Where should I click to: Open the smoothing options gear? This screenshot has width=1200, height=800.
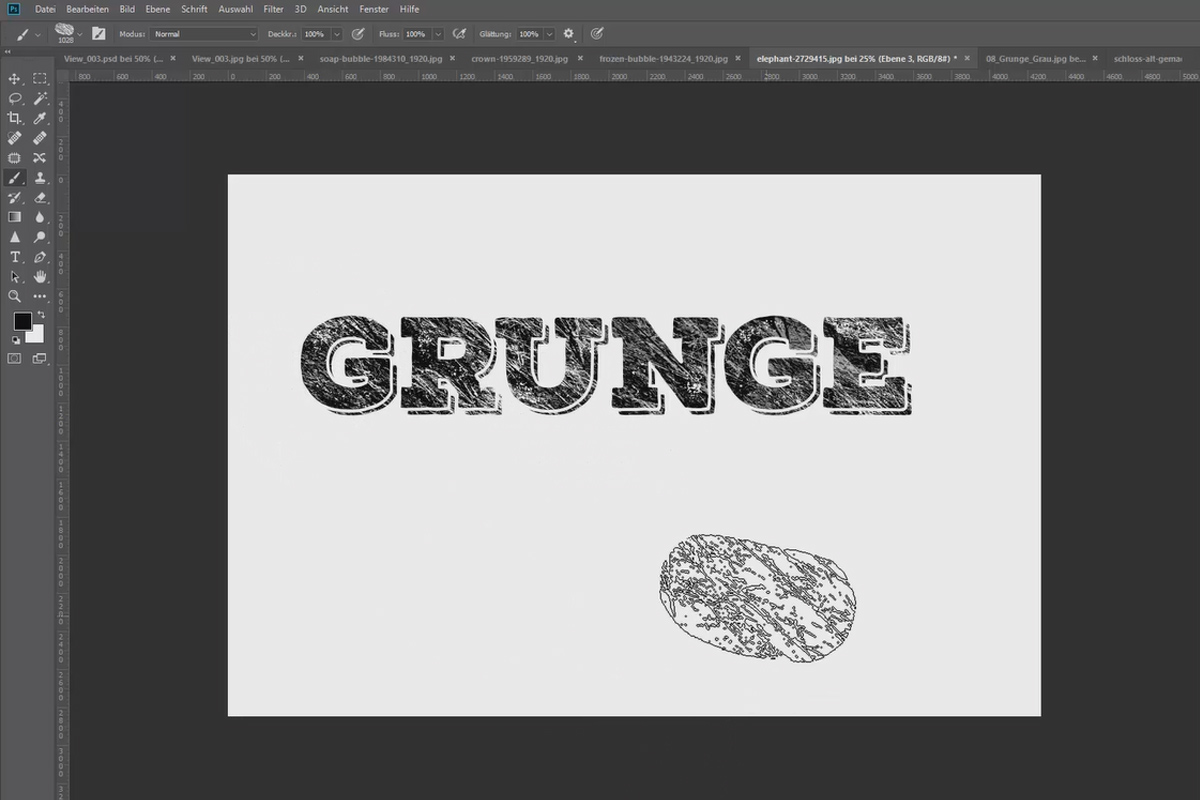[569, 33]
